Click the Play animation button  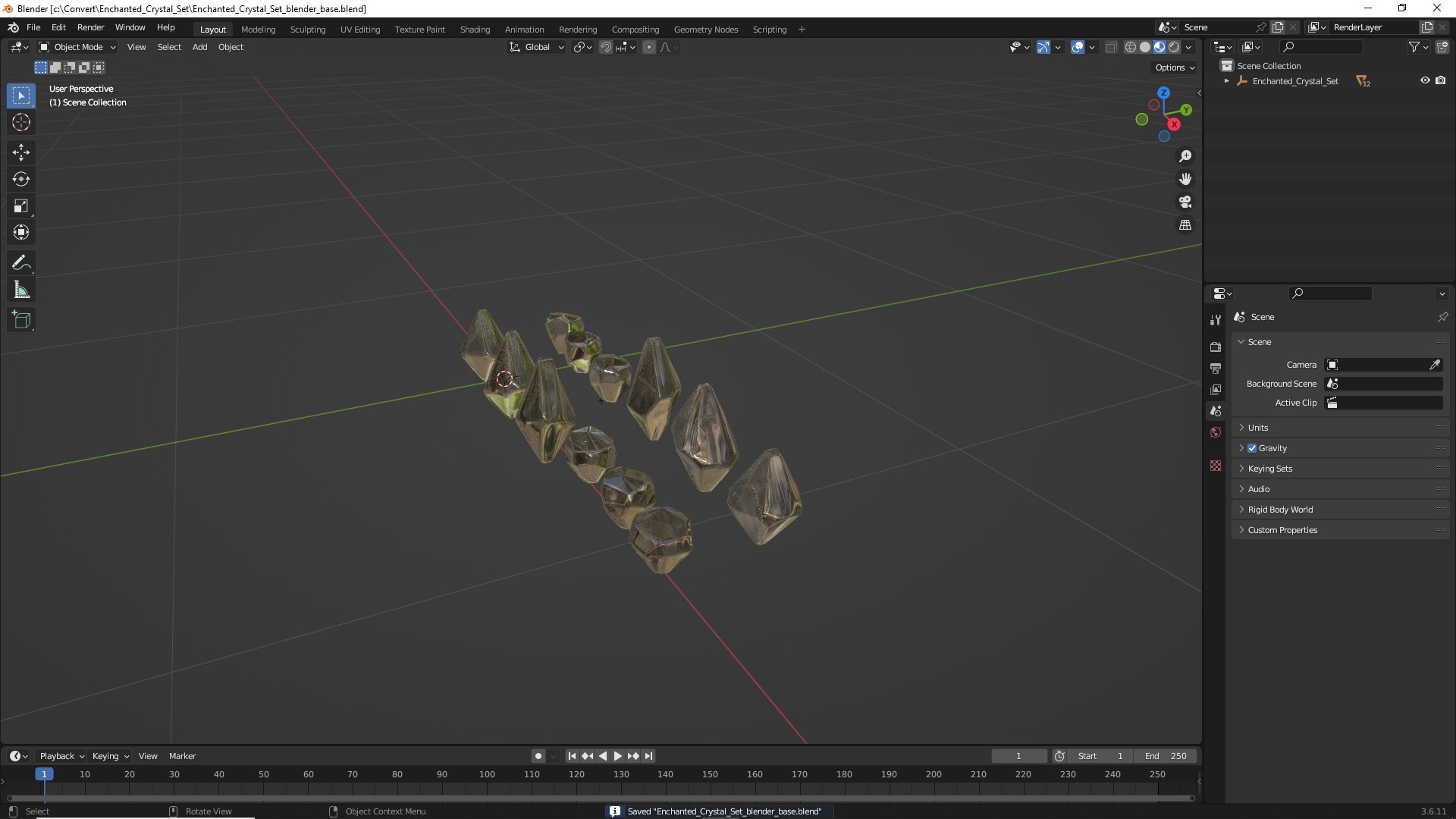tap(617, 756)
